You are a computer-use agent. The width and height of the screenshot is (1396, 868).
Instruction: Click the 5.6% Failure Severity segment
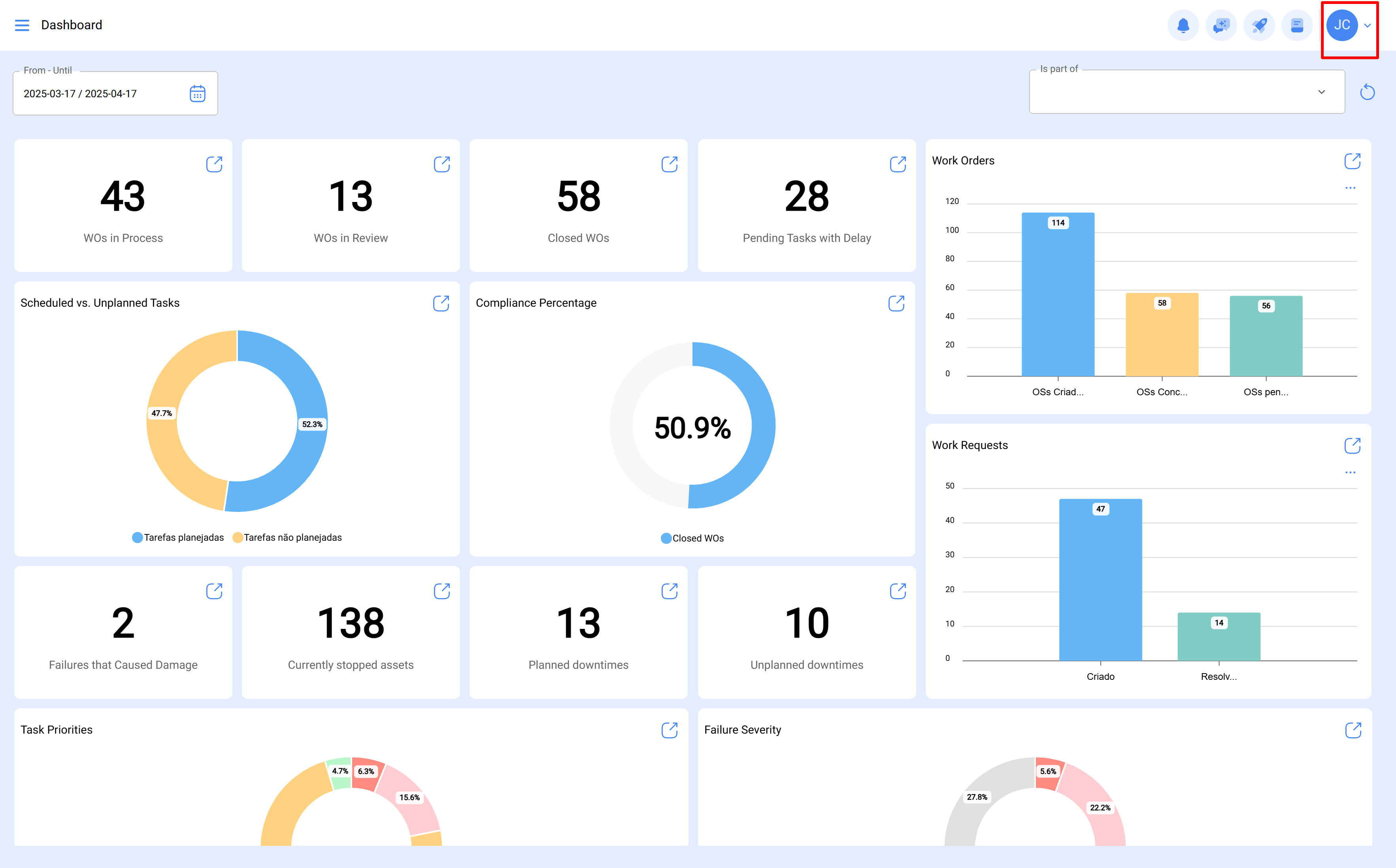click(x=1048, y=772)
